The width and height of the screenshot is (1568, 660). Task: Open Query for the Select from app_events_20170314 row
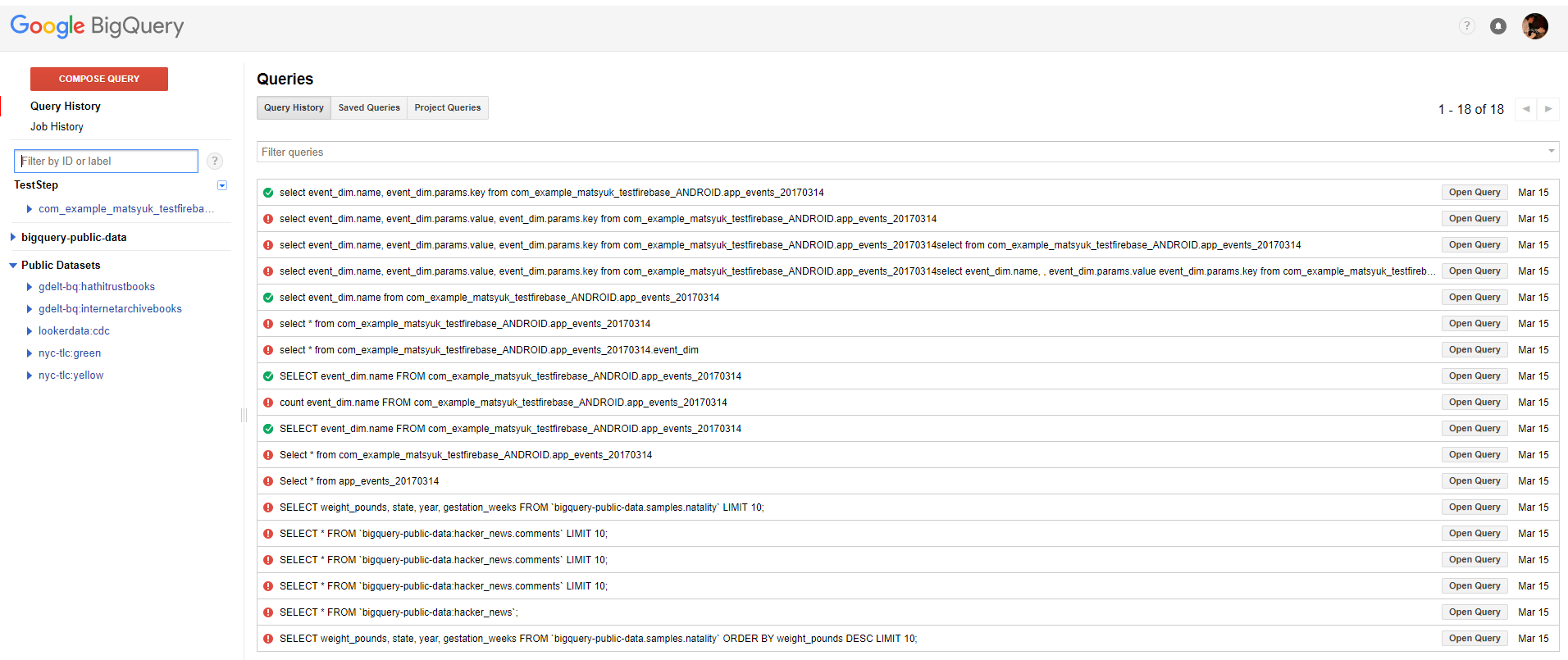1475,481
